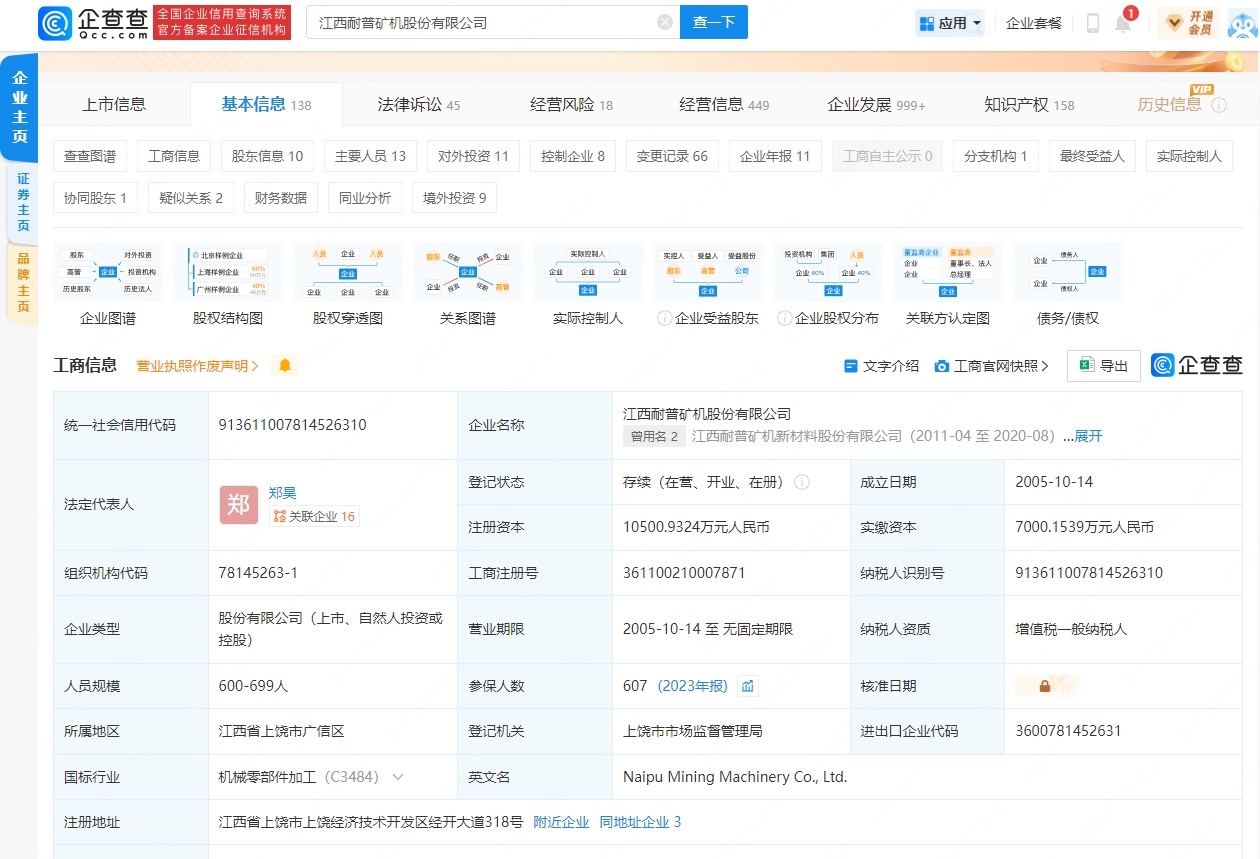Open the 同地址企业 3 link
The image size is (1260, 859).
pyautogui.click(x=640, y=822)
